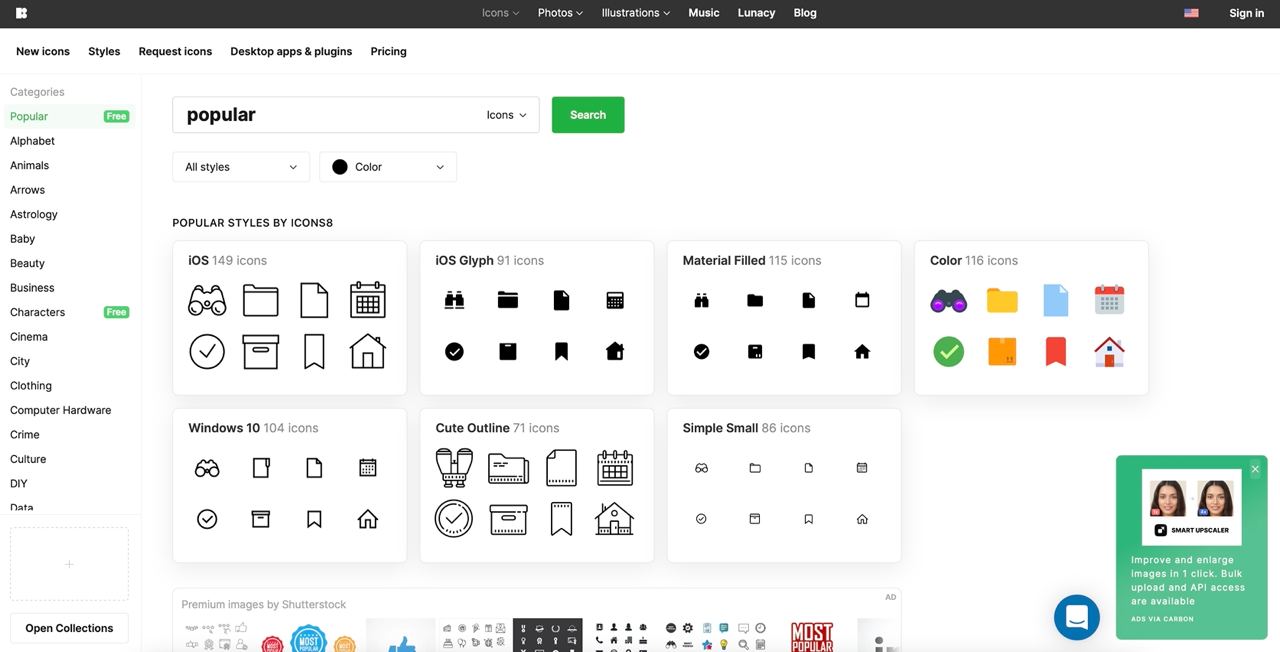
Task: Click purple binoculars in Color card
Action: 948,300
